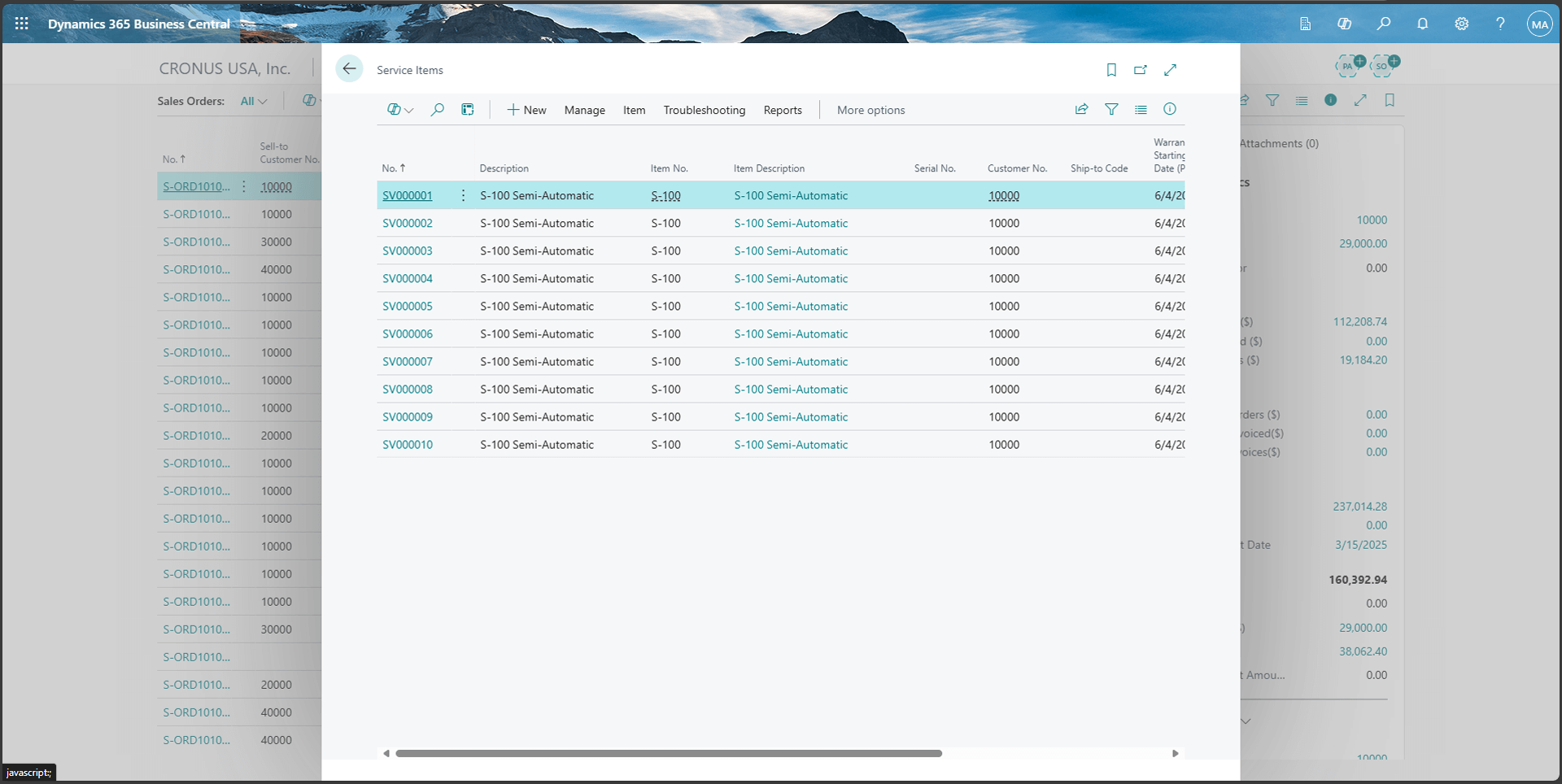Open the Copilot icon in the header
This screenshot has height=784, width=1562.
point(1345,24)
